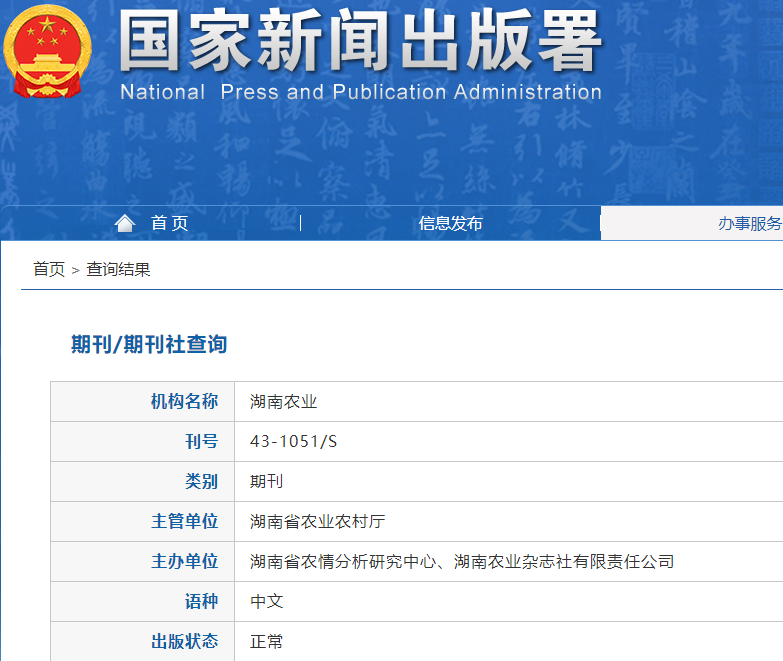Click the 国家新闻出版署 site title

[361, 41]
